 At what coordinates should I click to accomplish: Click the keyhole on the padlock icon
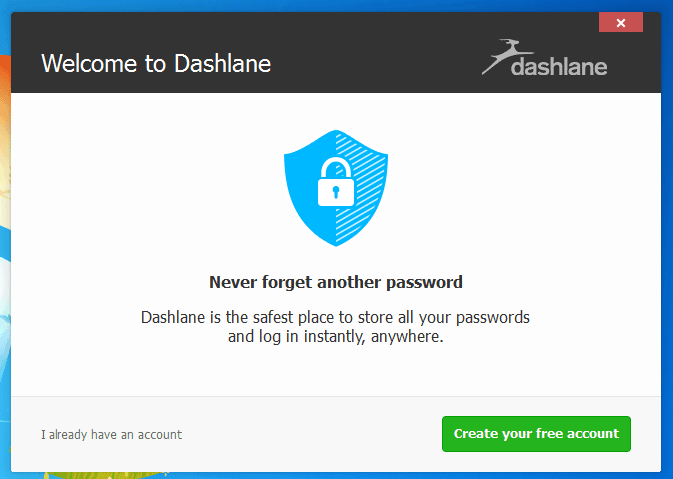tap(336, 192)
